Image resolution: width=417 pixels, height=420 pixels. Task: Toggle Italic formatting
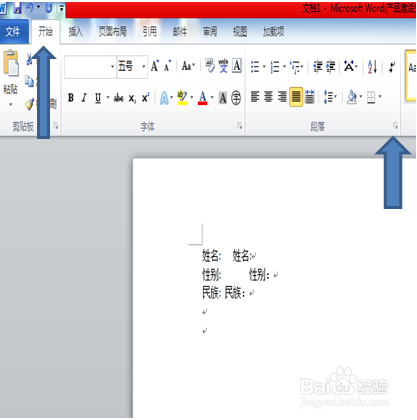[x=84, y=98]
